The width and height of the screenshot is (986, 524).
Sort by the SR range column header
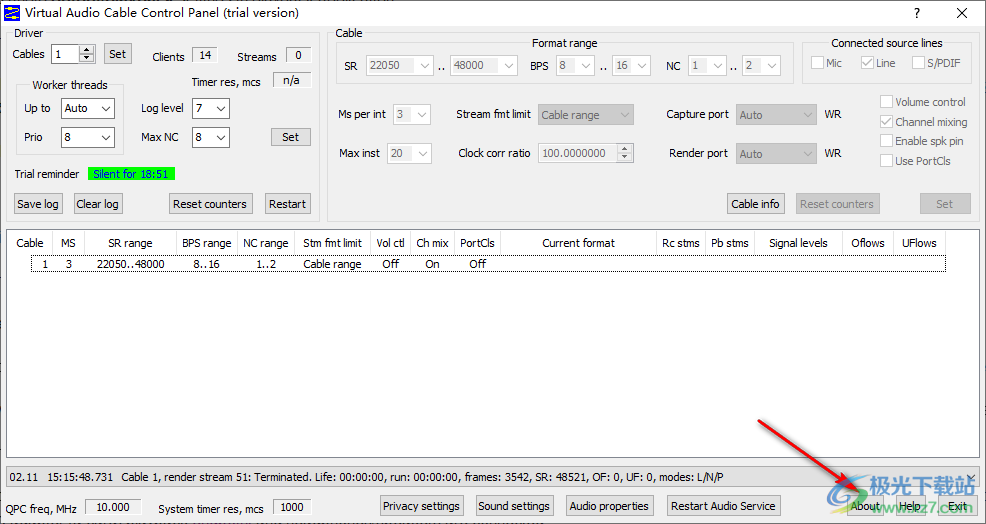(130, 243)
